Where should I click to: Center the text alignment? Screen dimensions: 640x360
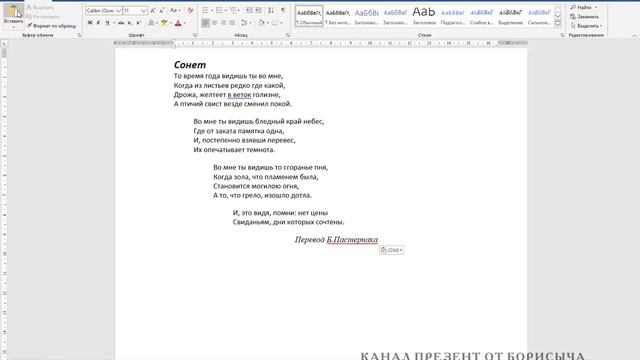pyautogui.click(x=215, y=23)
